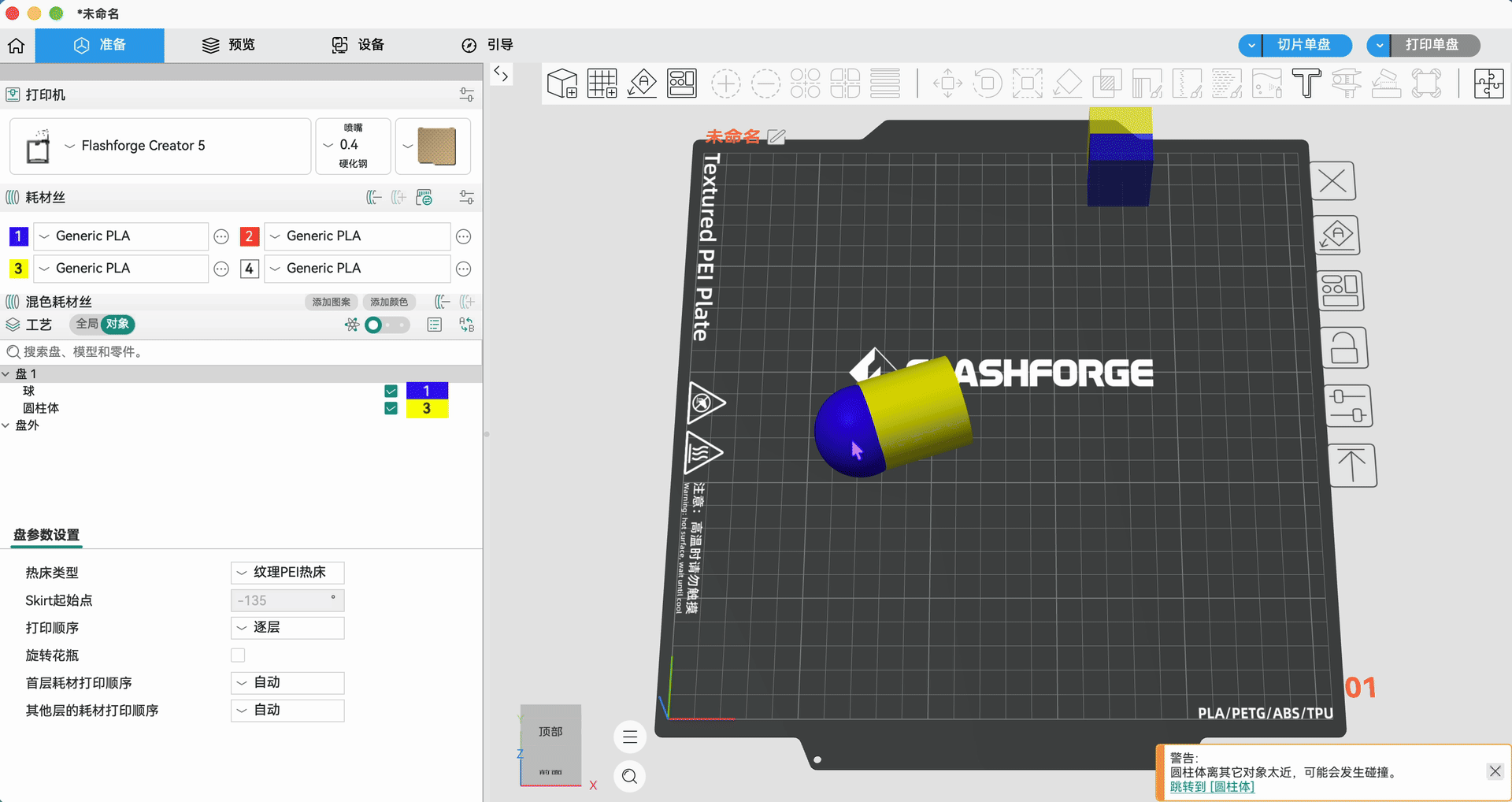
Task: Click the Add plate grid icon
Action: (x=602, y=83)
